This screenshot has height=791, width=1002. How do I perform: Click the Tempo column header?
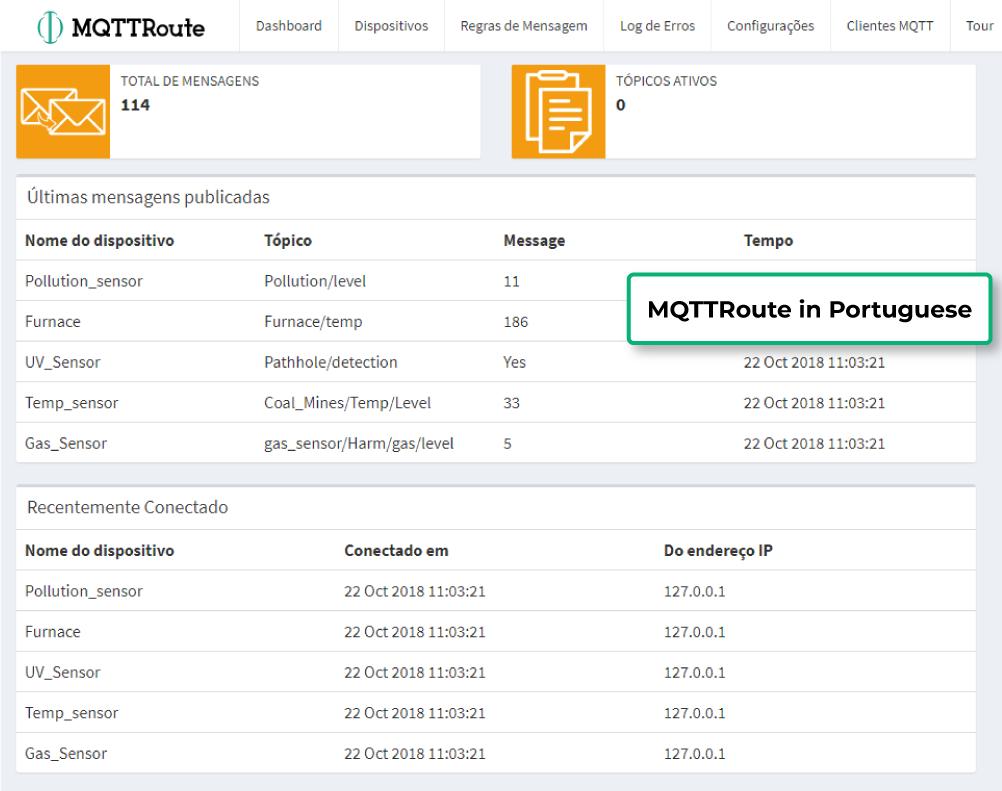point(768,241)
